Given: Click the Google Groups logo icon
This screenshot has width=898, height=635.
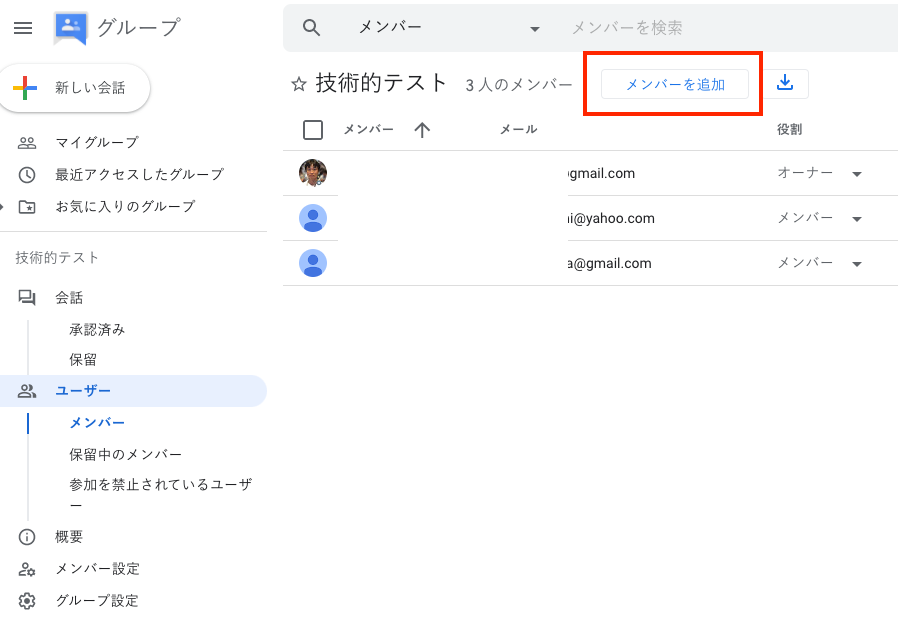Looking at the screenshot, I should tap(70, 27).
